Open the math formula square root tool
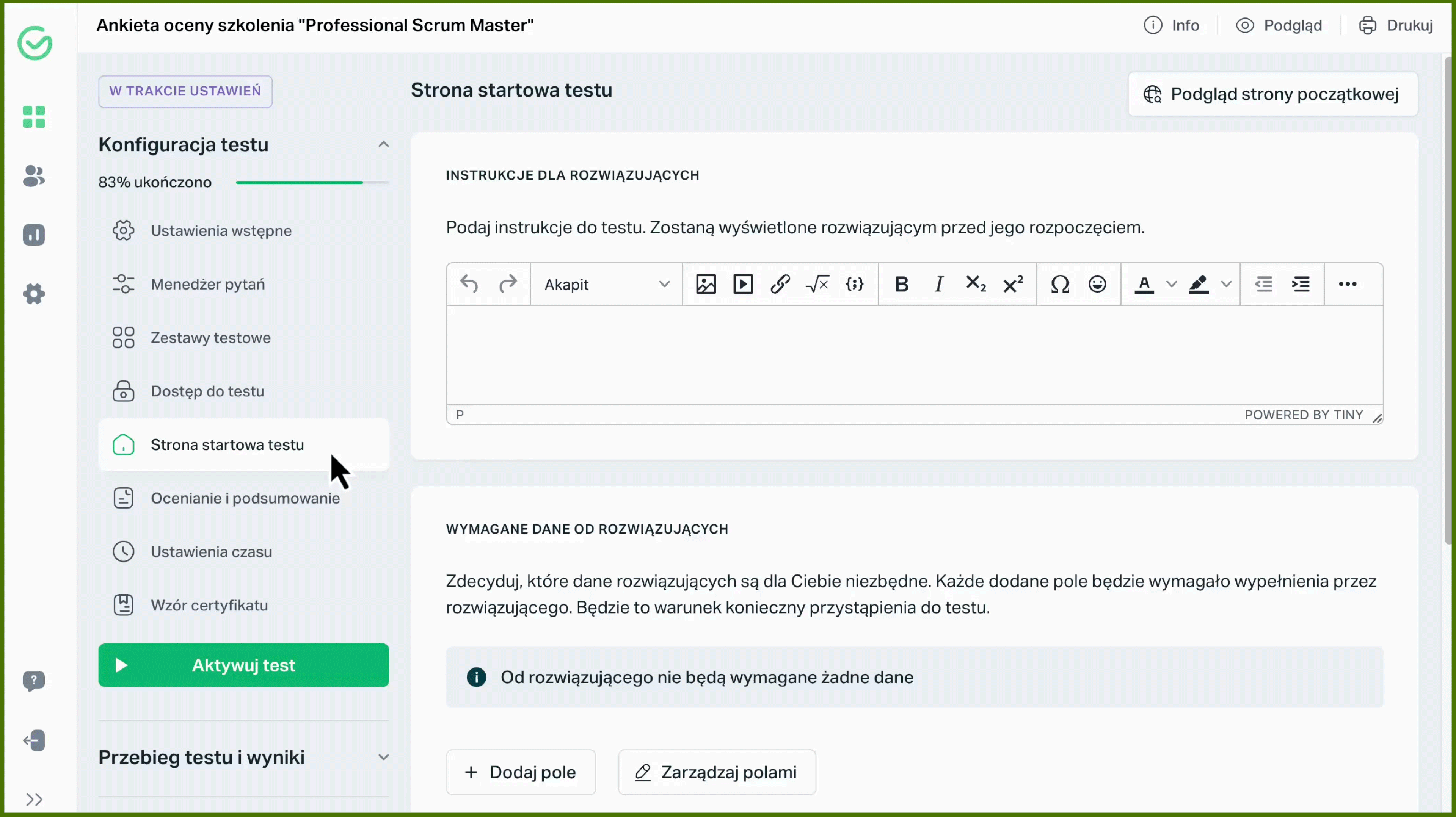The width and height of the screenshot is (1456, 817). pos(817,284)
